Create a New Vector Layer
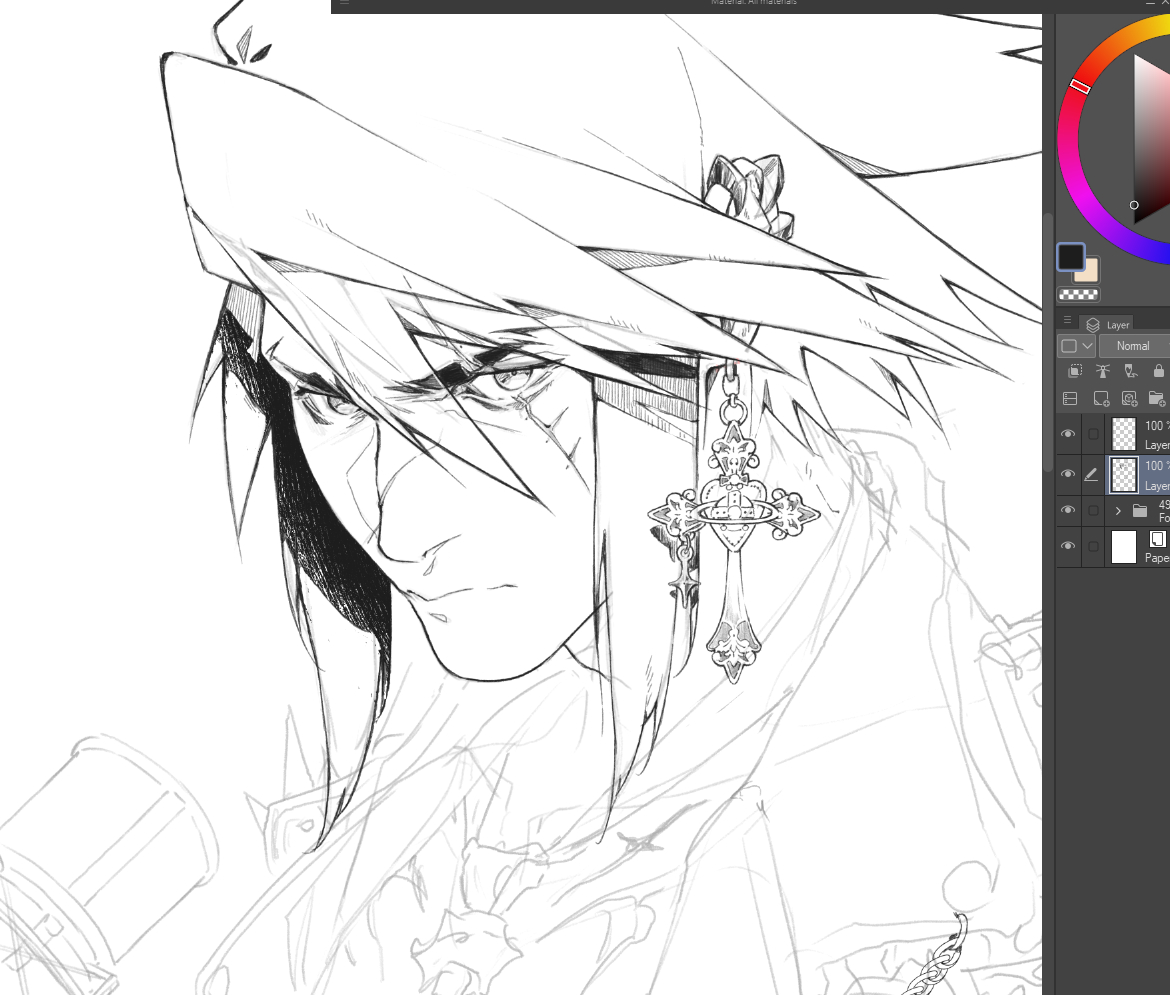This screenshot has height=995, width=1170. [1129, 399]
